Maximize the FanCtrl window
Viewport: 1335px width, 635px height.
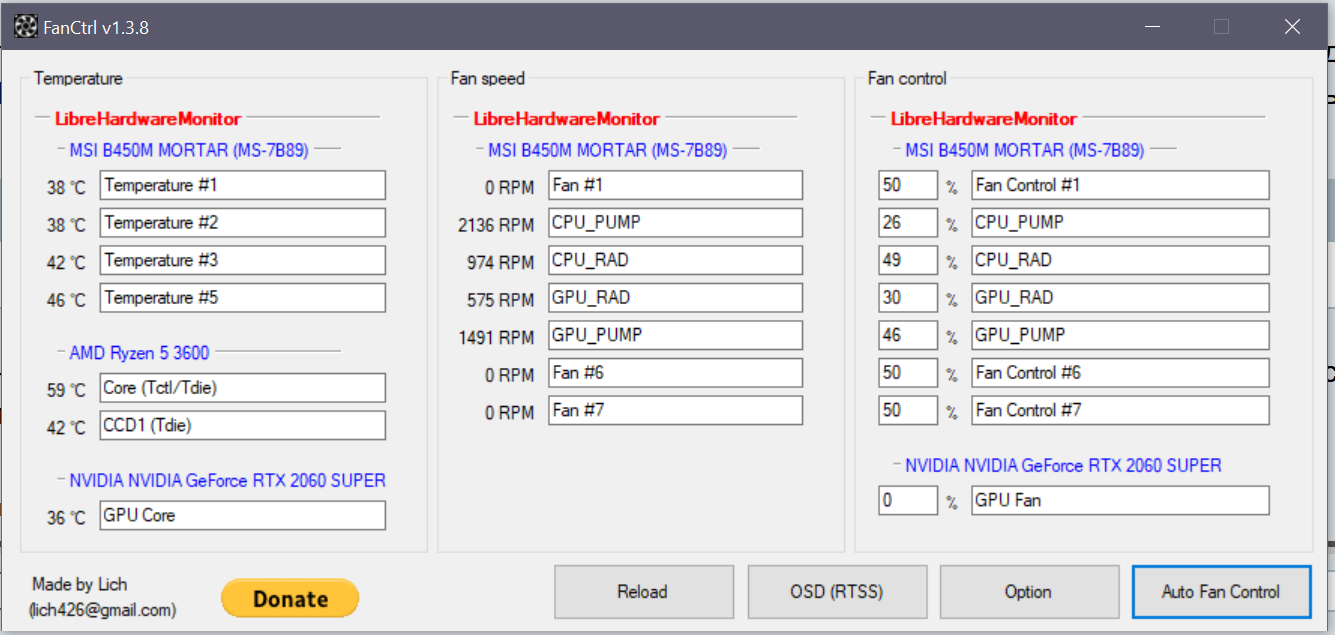click(x=1221, y=27)
